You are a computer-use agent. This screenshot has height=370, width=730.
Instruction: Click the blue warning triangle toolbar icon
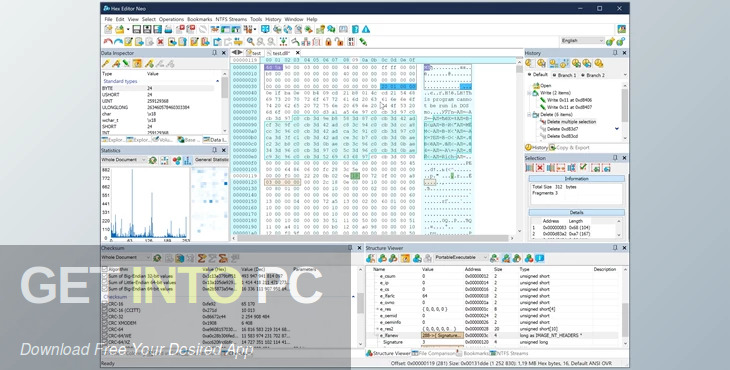tap(366, 29)
